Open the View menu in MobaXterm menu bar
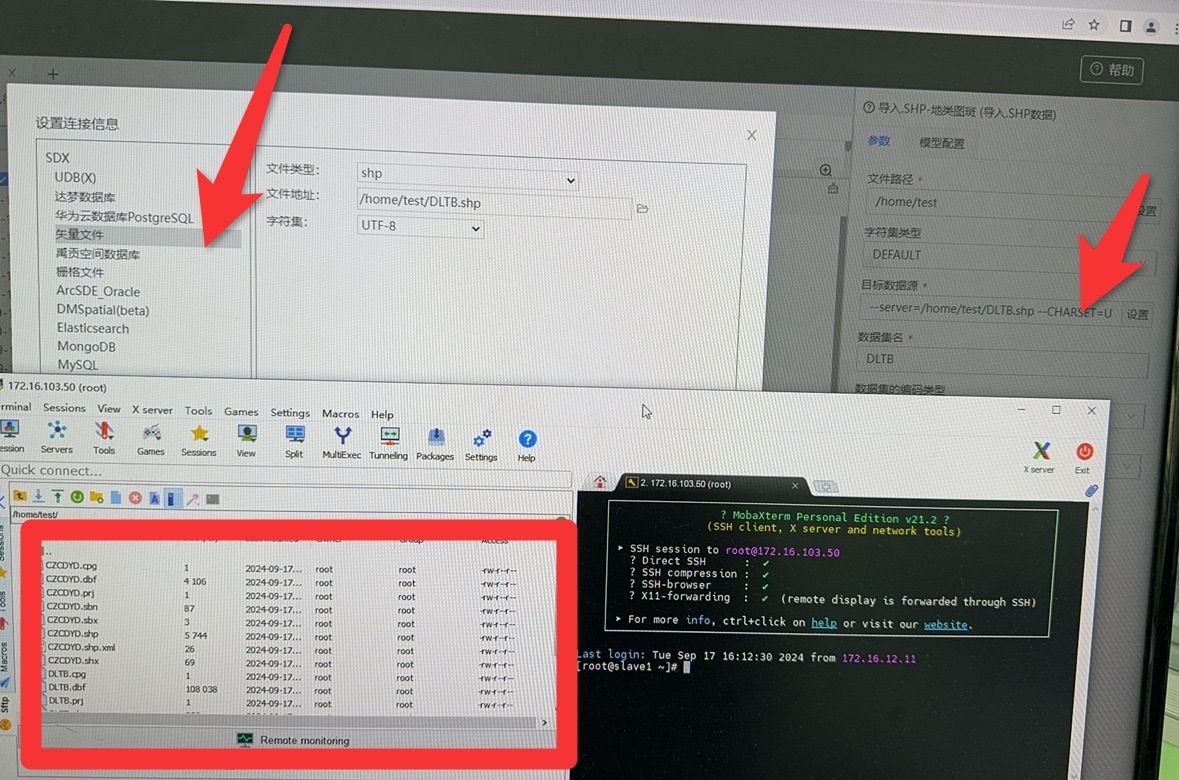 [109, 408]
